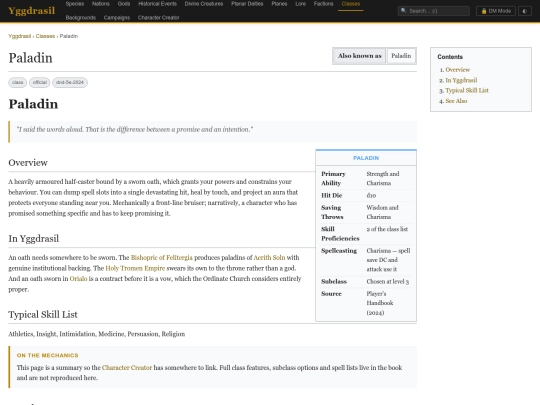
Task: Click the 'Paladin' alias in Also known as
Action: click(x=401, y=56)
